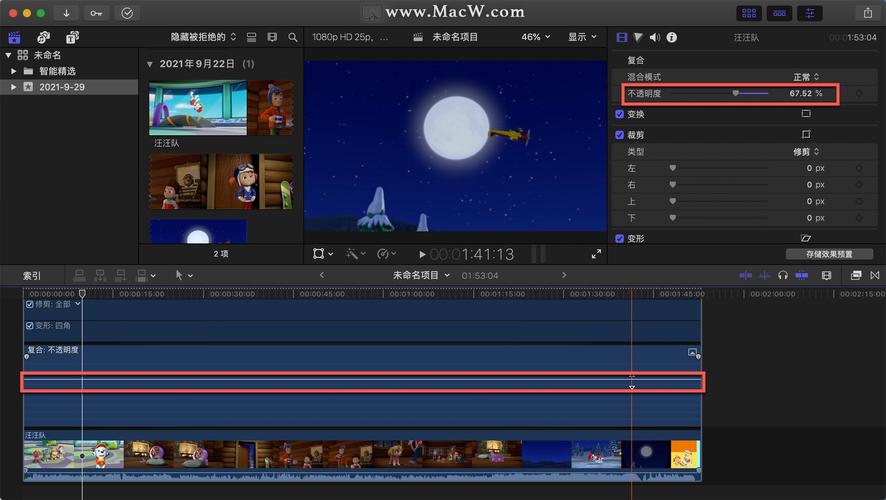
Task: Show distort onscreen controls icon
Action: click(806, 238)
